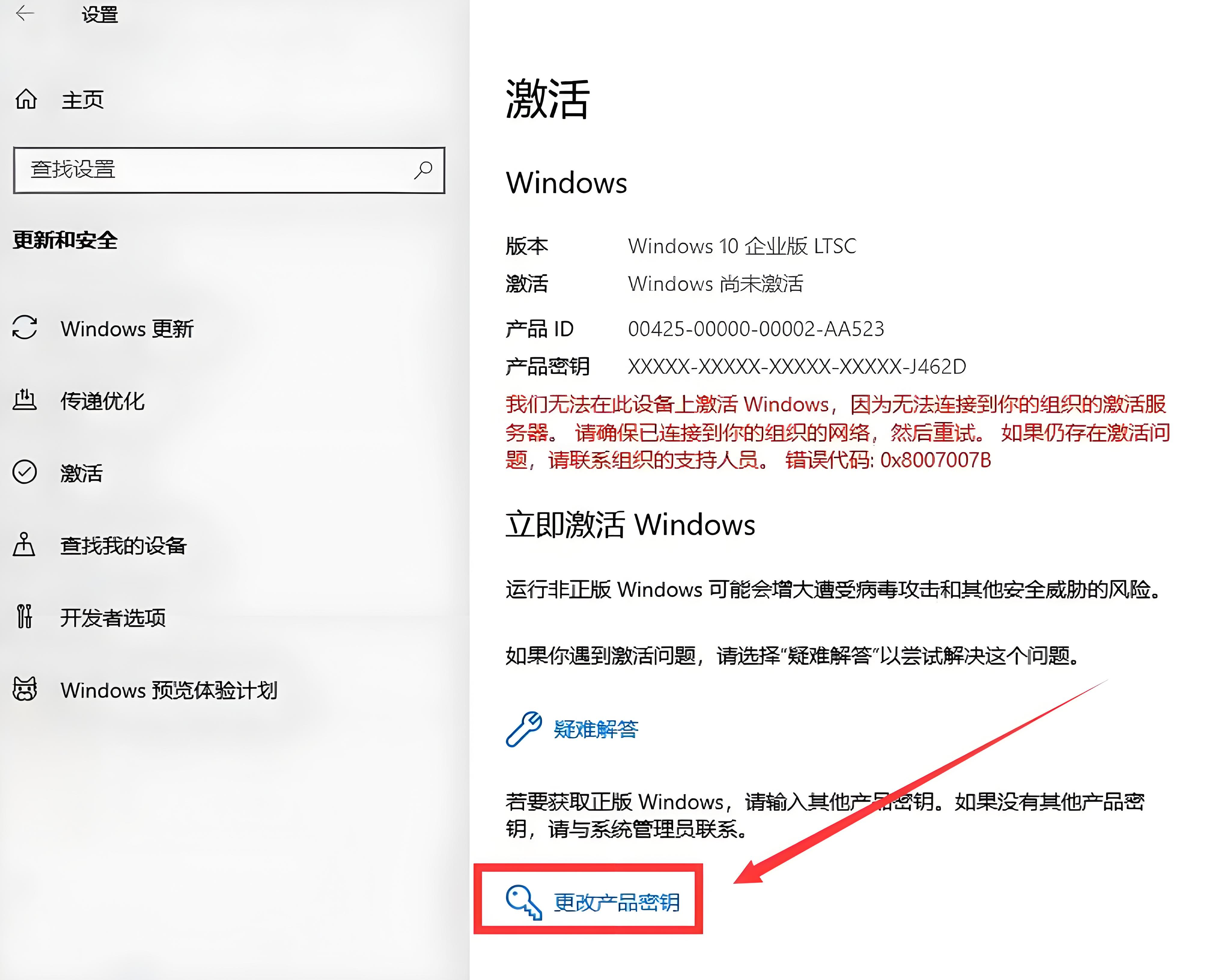Open the 疑难解答 troubleshooter link
Viewport: 1232px width, 980px height.
pyautogui.click(x=596, y=729)
